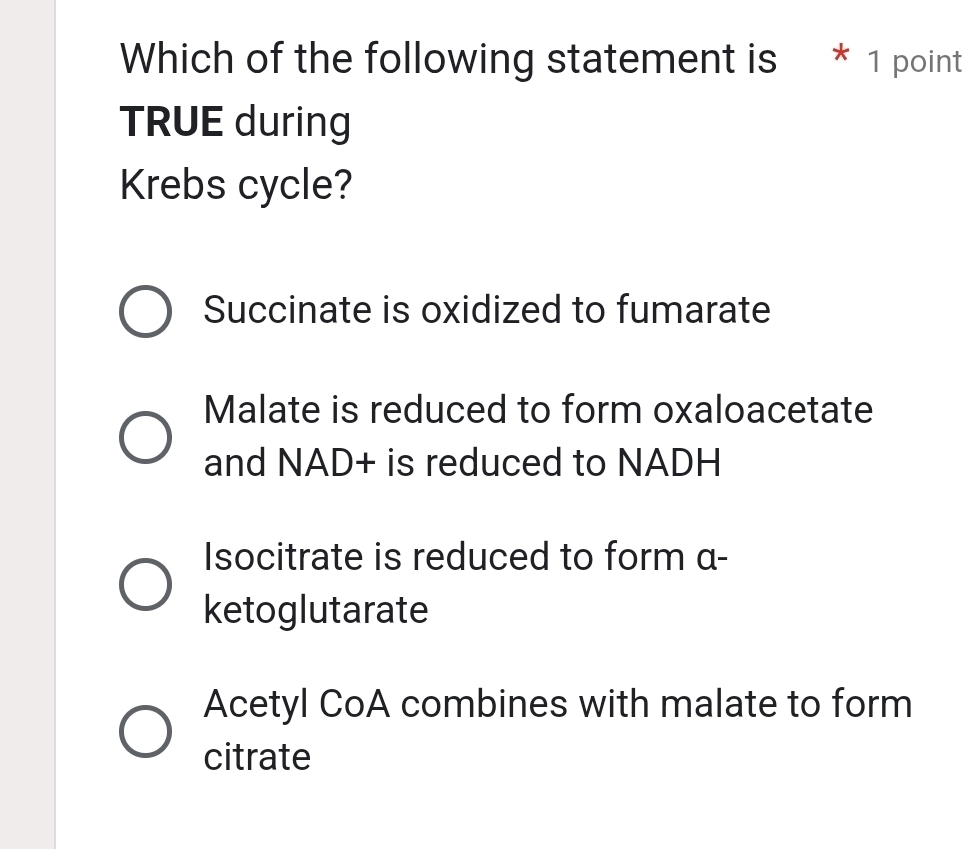Click the bold word "TRUE" in the question
This screenshot has width=970, height=849.
[x=170, y=122]
